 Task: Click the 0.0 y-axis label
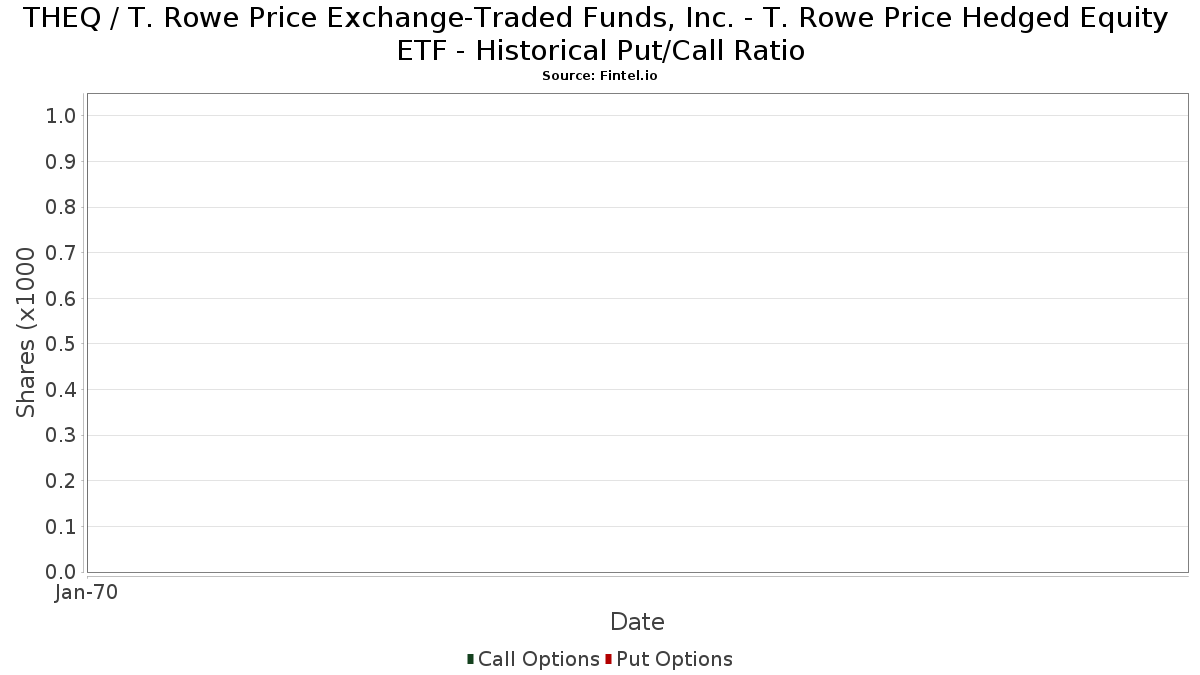61,572
